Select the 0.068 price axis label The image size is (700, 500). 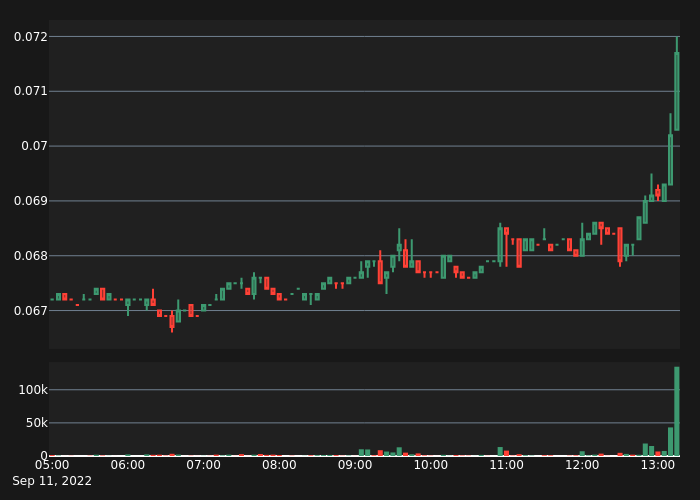tap(30, 256)
